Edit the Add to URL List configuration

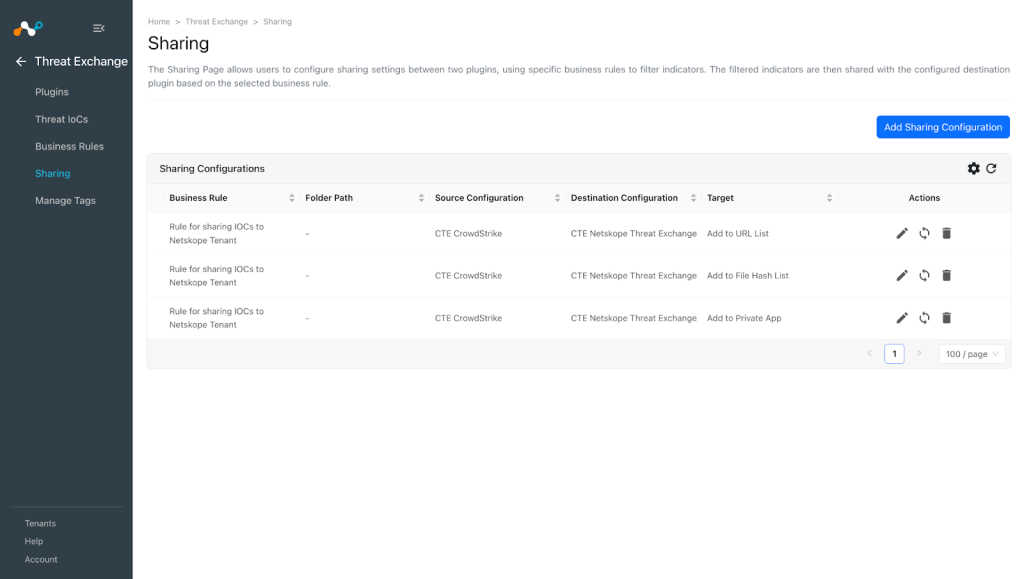coord(902,233)
